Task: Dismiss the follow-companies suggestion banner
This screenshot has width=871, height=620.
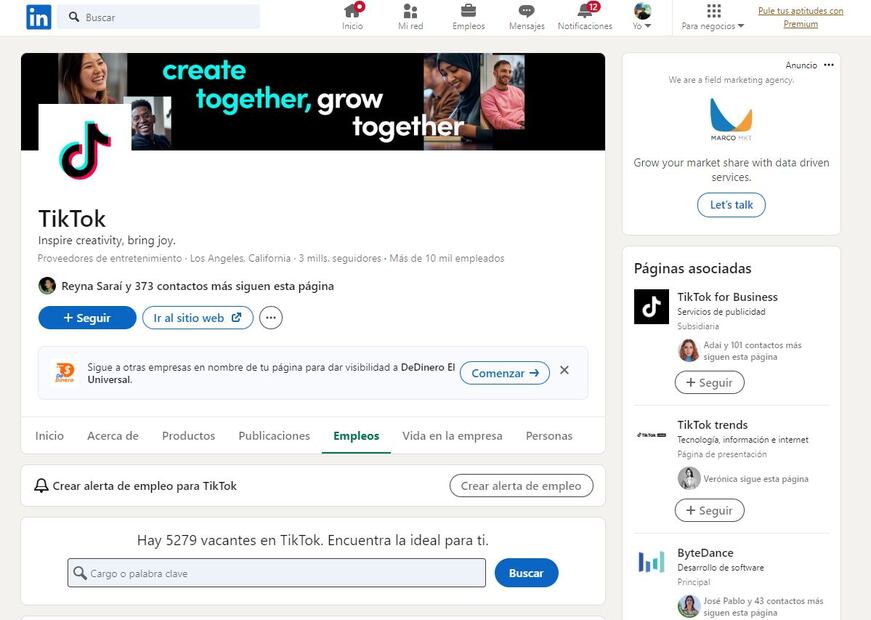Action: coord(564,370)
